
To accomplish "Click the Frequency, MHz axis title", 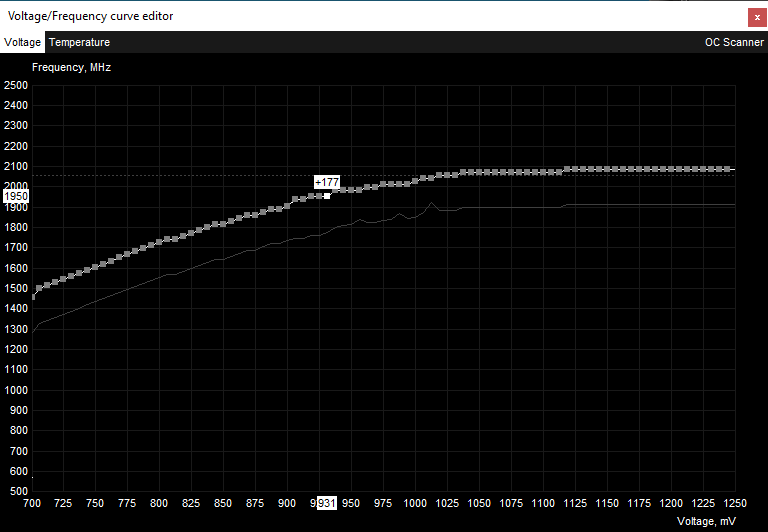I will click(72, 67).
